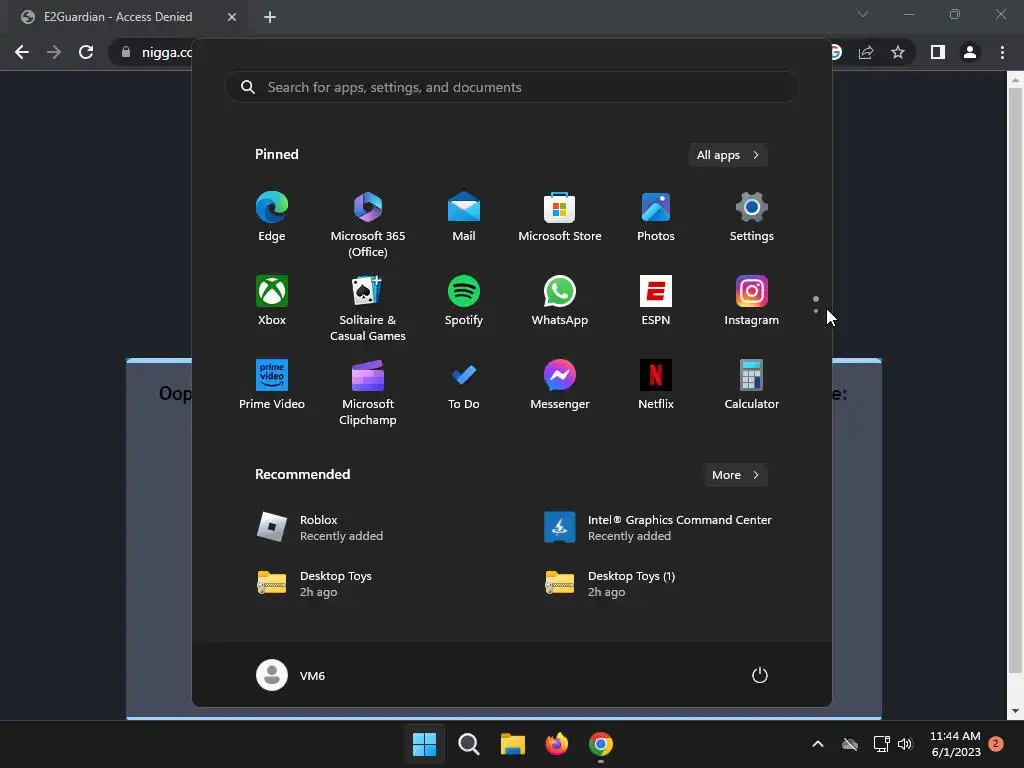1024x768 pixels.
Task: Click the OneDrive cloud tray icon
Action: pyautogui.click(x=850, y=744)
